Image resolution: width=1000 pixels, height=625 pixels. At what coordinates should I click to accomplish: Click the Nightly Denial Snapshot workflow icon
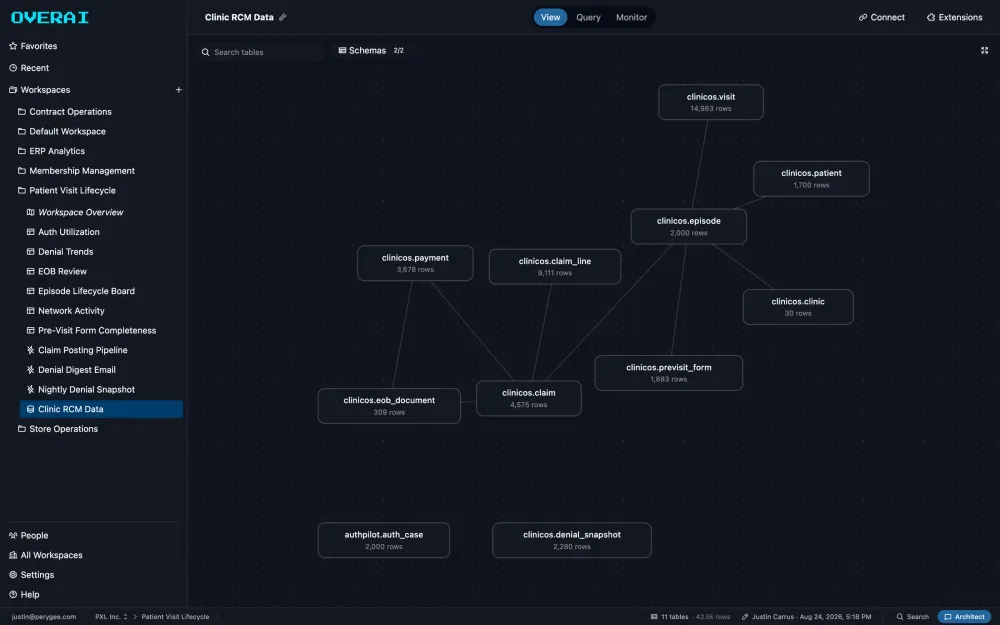pos(30,390)
